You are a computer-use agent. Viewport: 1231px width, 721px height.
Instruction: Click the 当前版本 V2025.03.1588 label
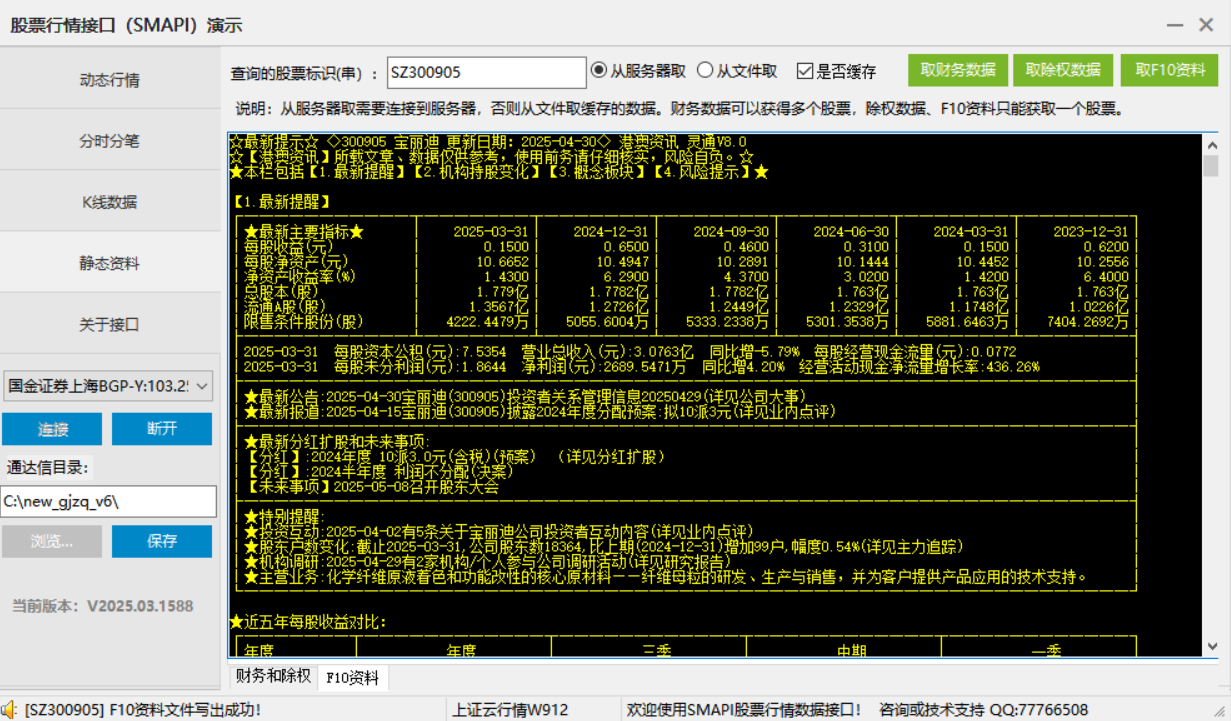point(103,606)
